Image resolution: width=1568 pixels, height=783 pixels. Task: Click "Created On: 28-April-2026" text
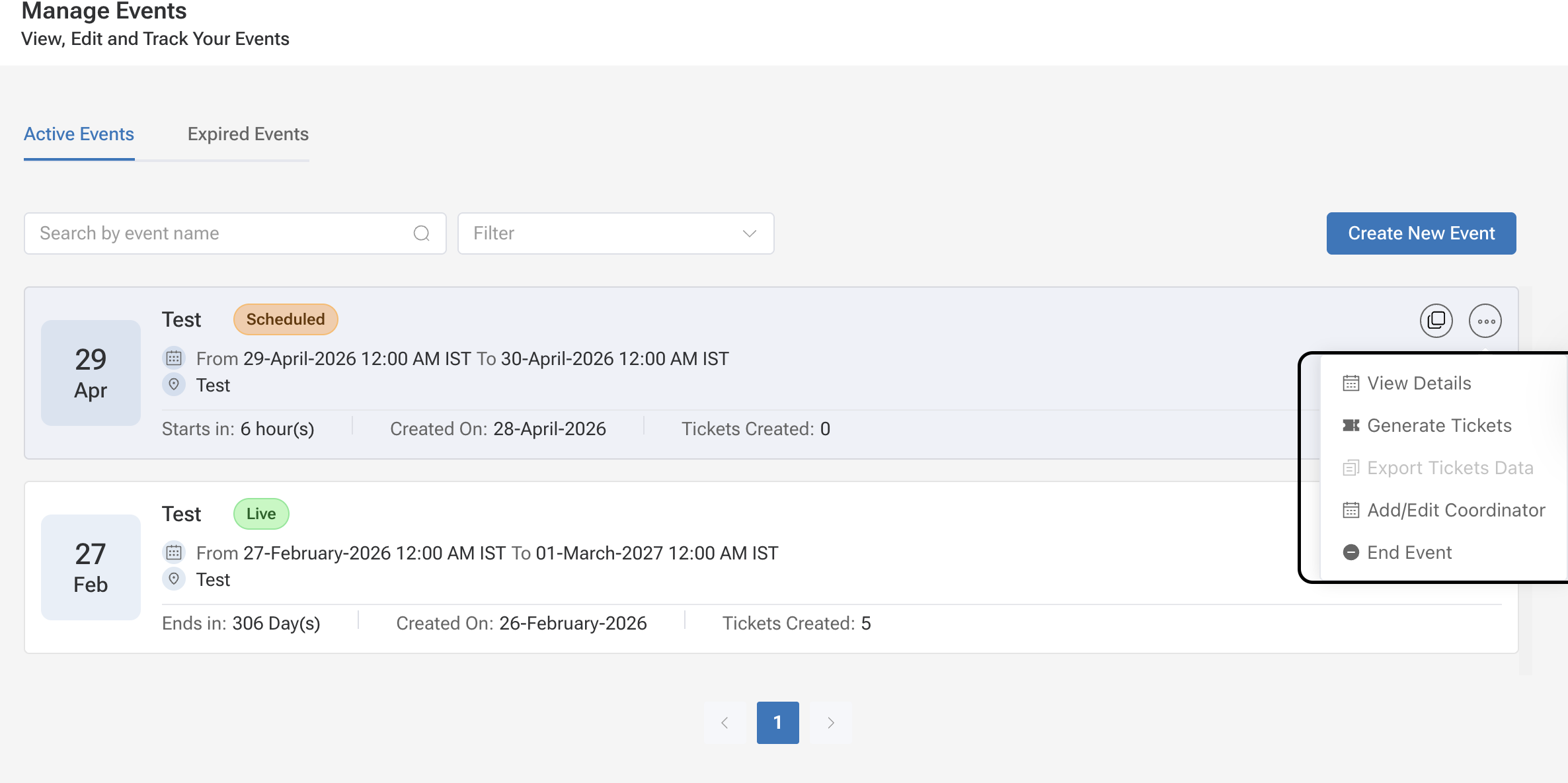(498, 429)
